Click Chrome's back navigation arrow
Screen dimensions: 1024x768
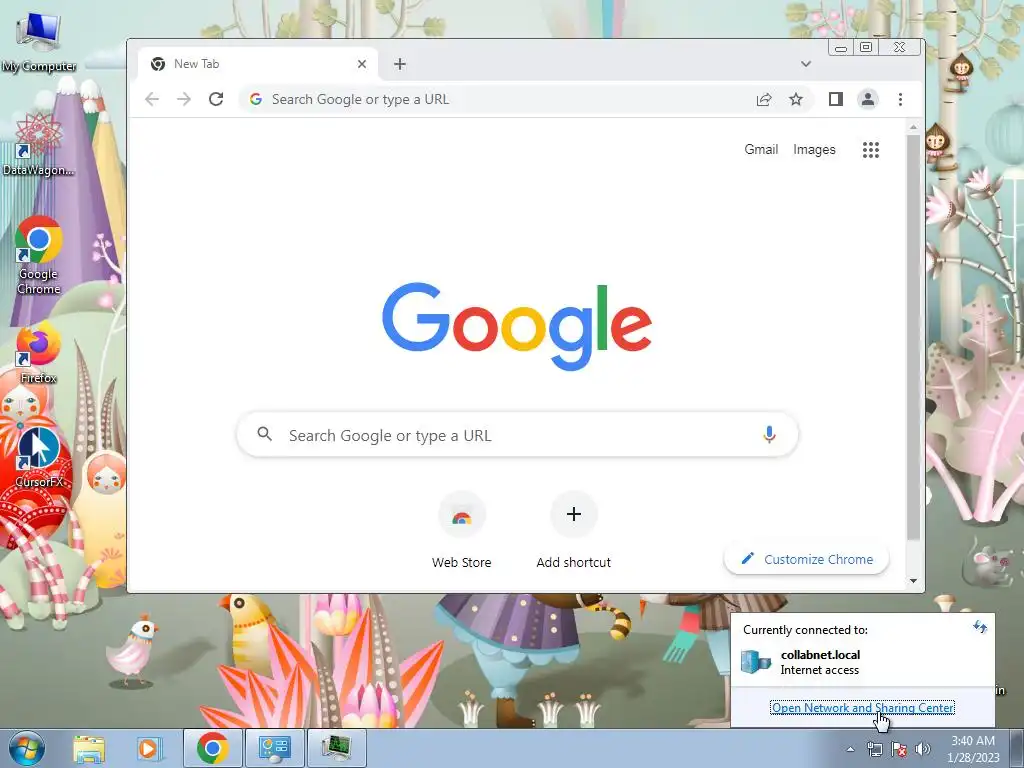pos(152,99)
